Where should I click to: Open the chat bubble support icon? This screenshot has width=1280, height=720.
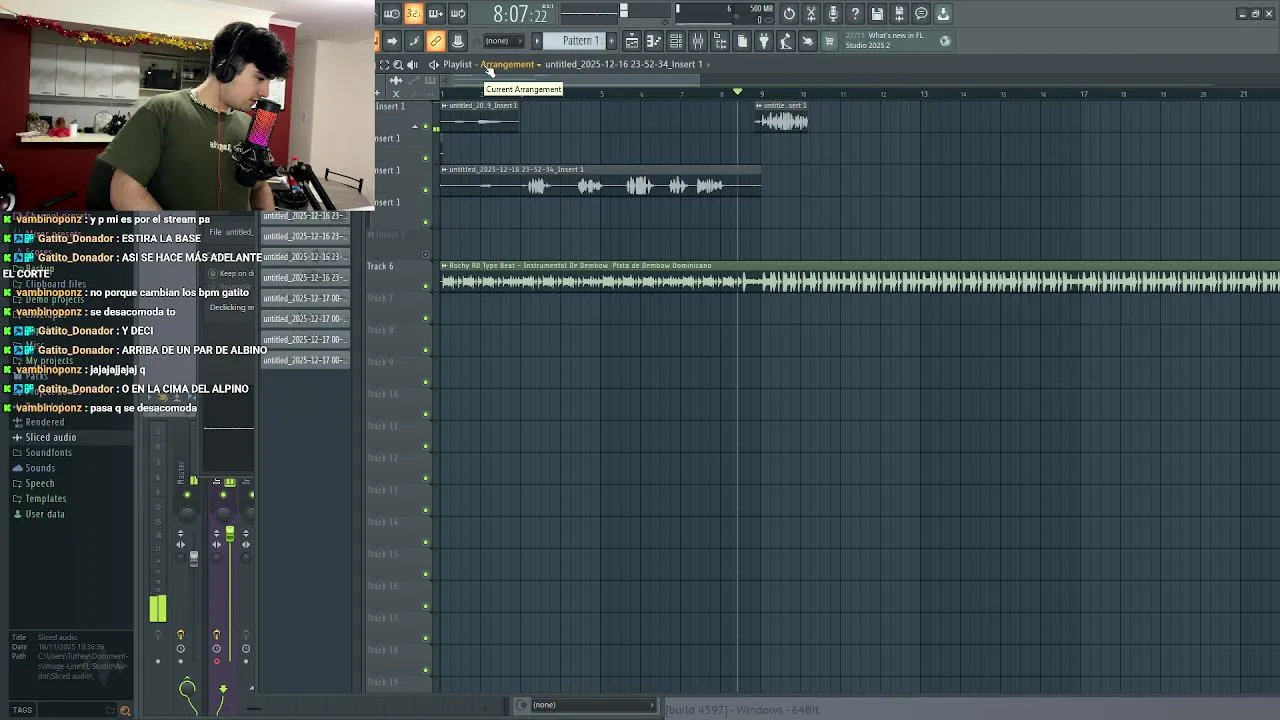(x=921, y=14)
